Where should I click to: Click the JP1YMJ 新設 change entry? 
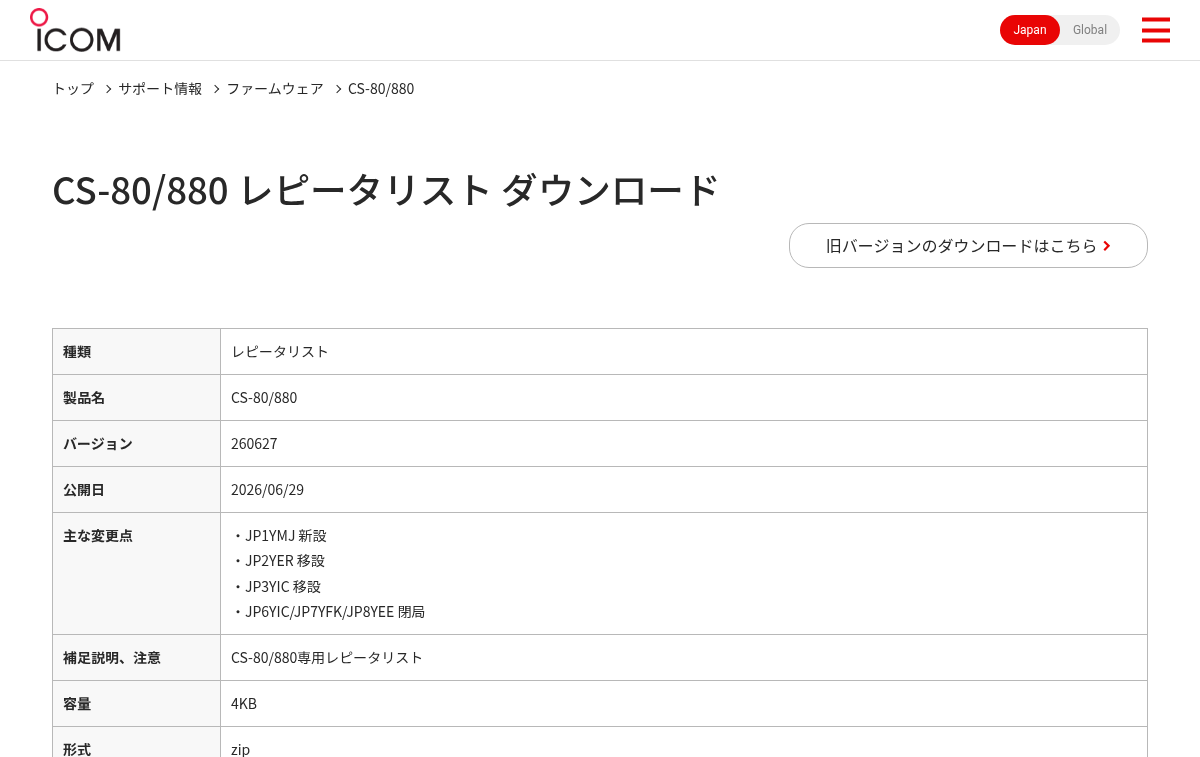tap(279, 536)
